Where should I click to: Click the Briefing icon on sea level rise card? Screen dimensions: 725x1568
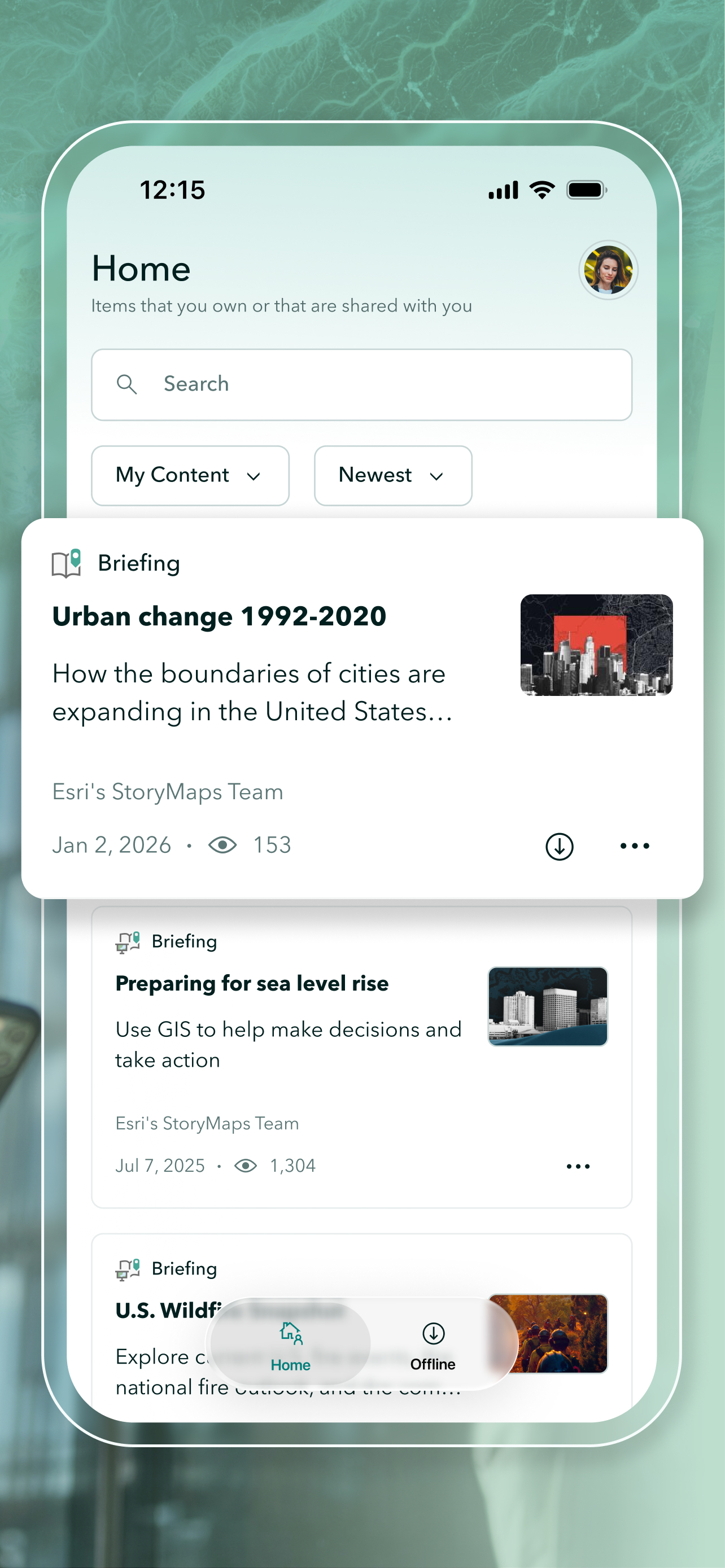(x=128, y=941)
